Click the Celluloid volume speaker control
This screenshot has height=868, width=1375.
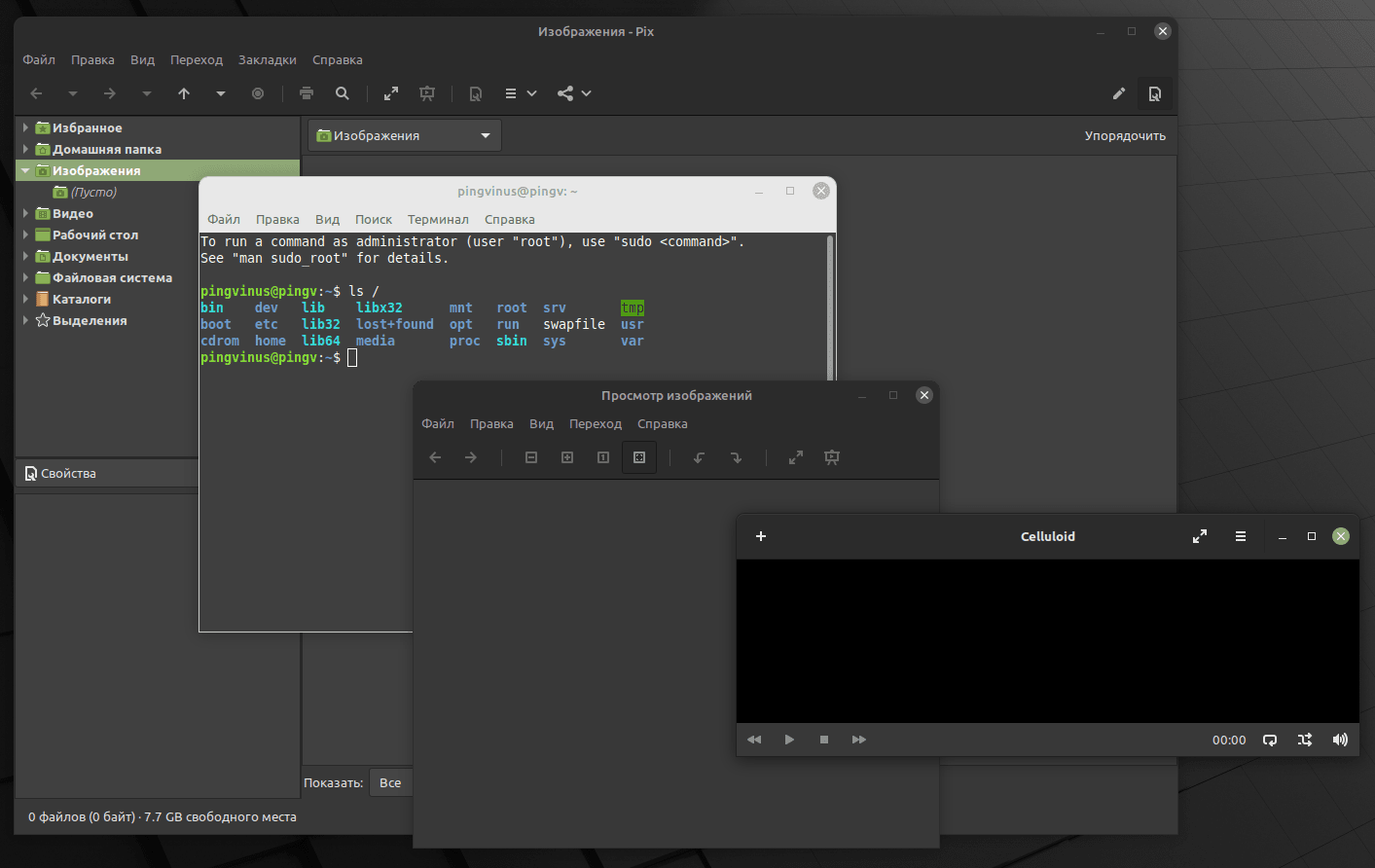(x=1340, y=740)
